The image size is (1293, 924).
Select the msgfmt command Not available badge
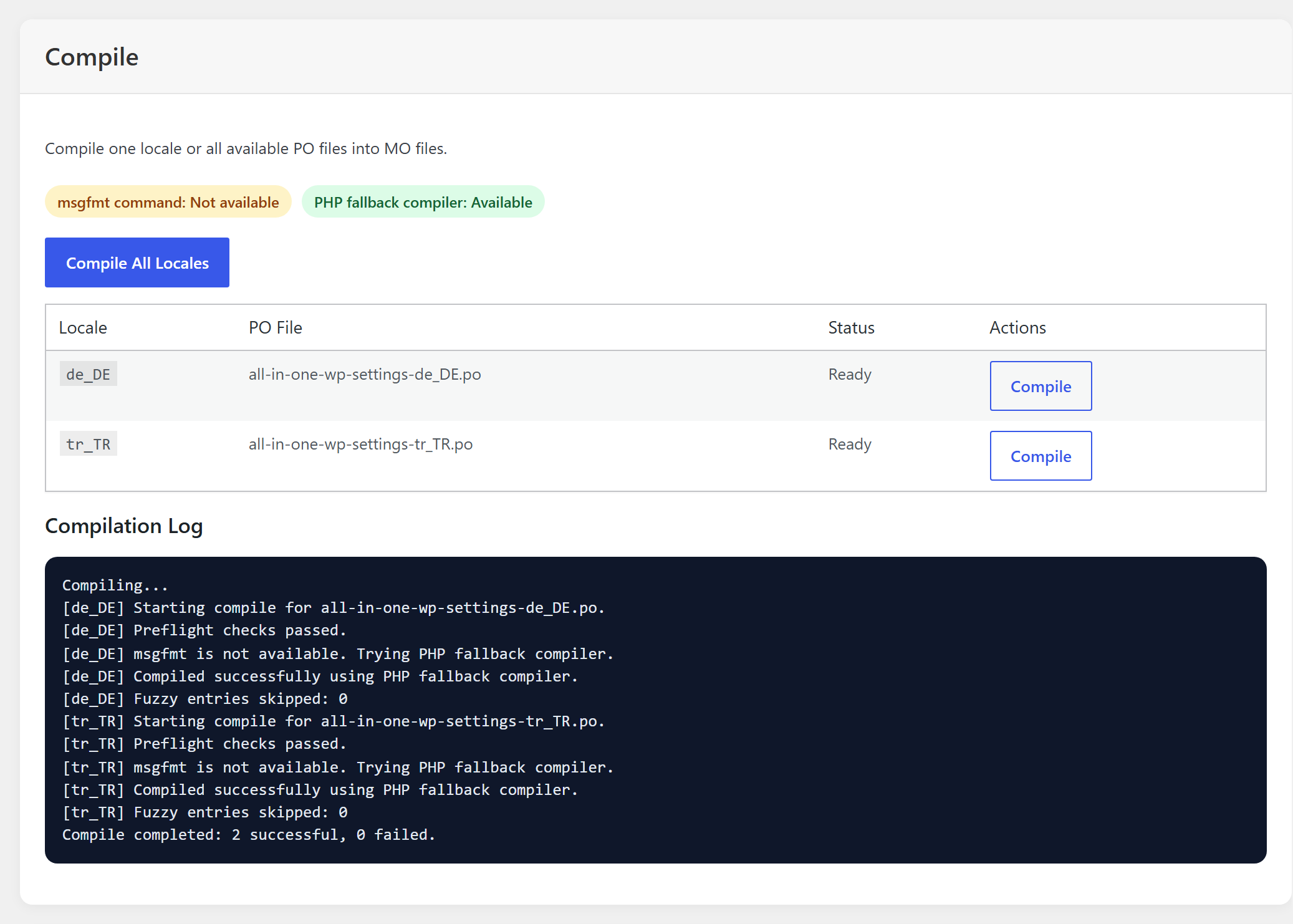coord(168,202)
